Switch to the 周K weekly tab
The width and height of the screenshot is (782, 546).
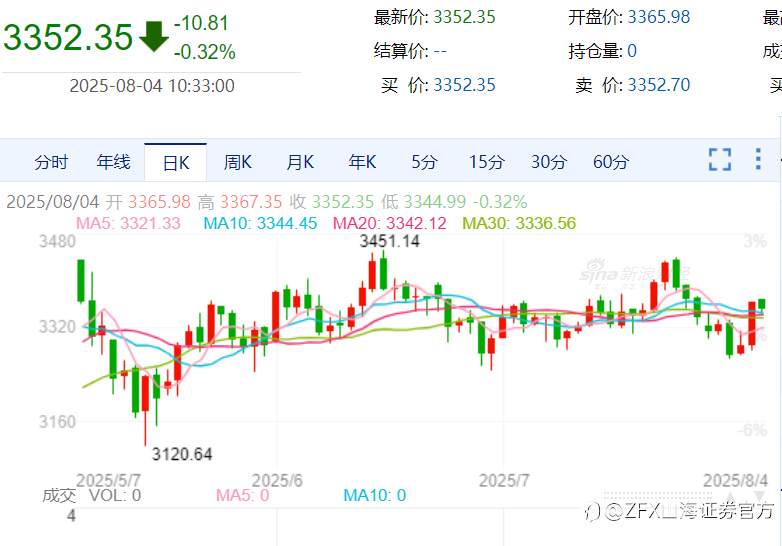(237, 162)
